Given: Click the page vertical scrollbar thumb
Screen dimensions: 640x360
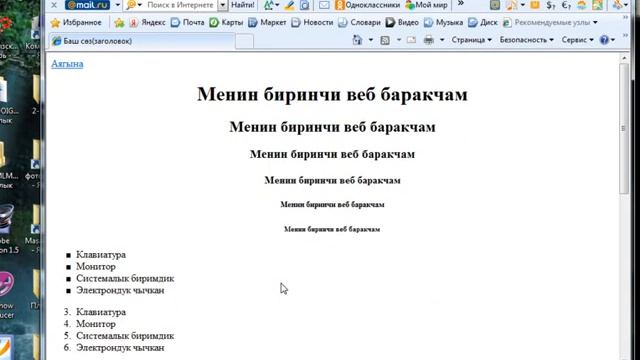Looking at the screenshot, I should pyautogui.click(x=624, y=129).
